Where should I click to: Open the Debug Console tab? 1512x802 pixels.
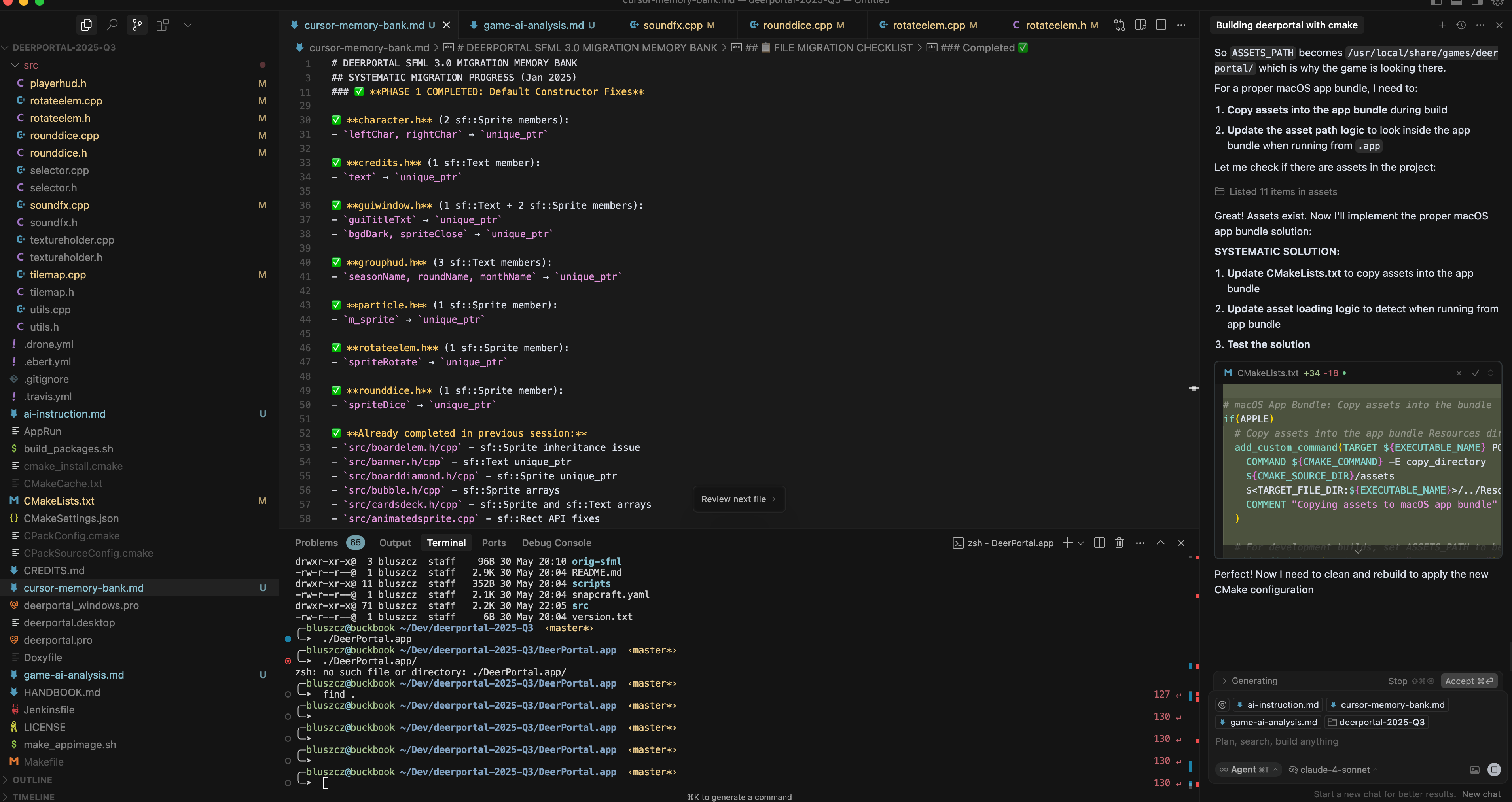tap(557, 543)
